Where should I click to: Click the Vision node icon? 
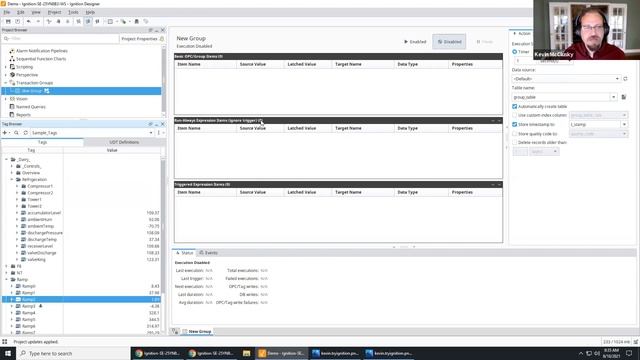click(12, 99)
